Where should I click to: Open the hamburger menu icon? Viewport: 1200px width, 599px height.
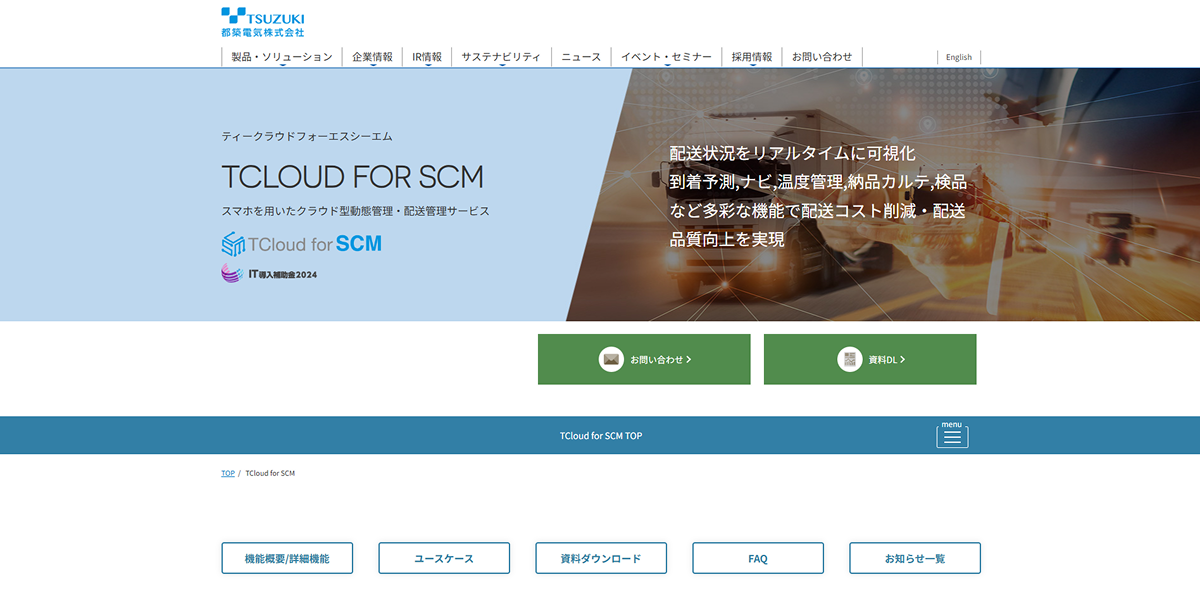(952, 436)
